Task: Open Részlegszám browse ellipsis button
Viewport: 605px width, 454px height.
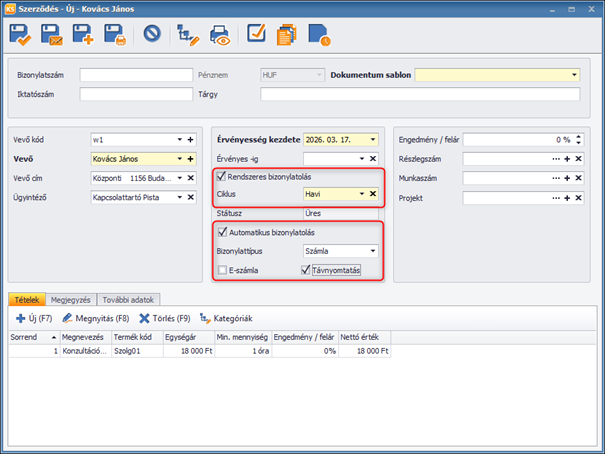Action: (x=556, y=159)
